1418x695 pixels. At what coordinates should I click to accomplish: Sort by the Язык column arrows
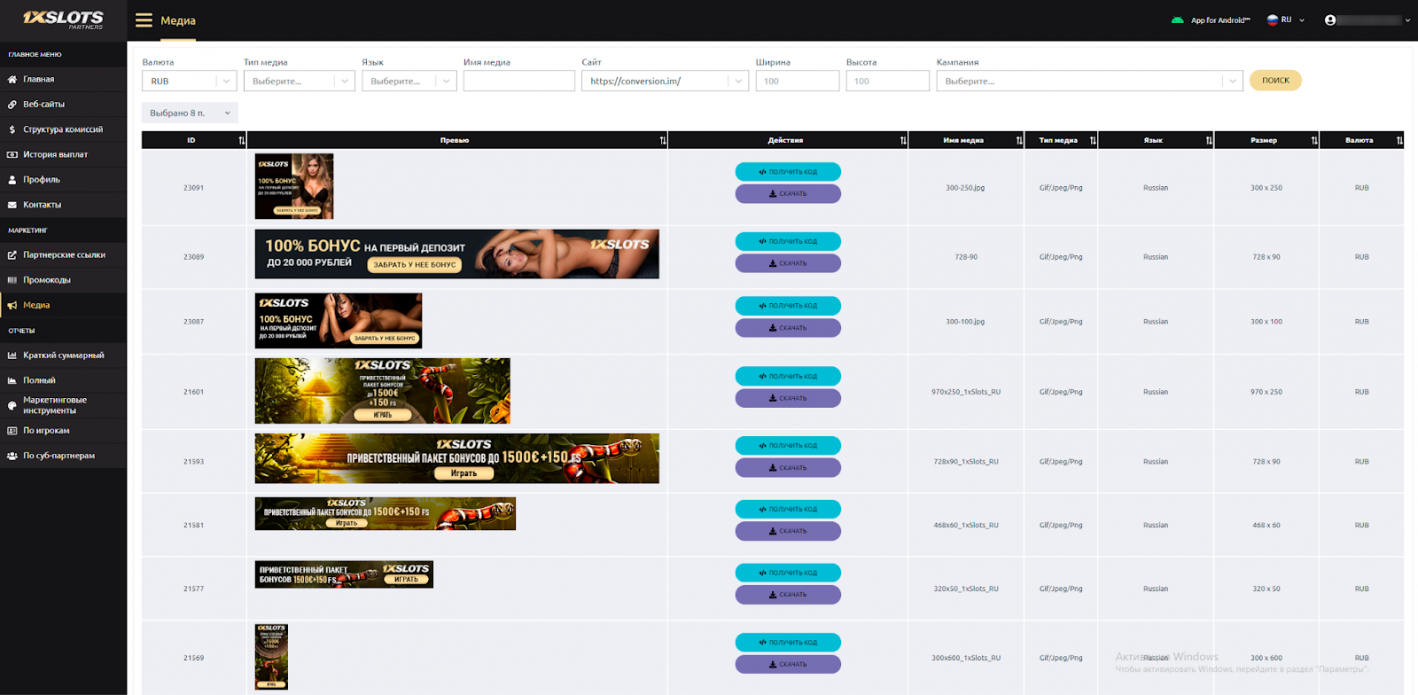tap(1208, 141)
